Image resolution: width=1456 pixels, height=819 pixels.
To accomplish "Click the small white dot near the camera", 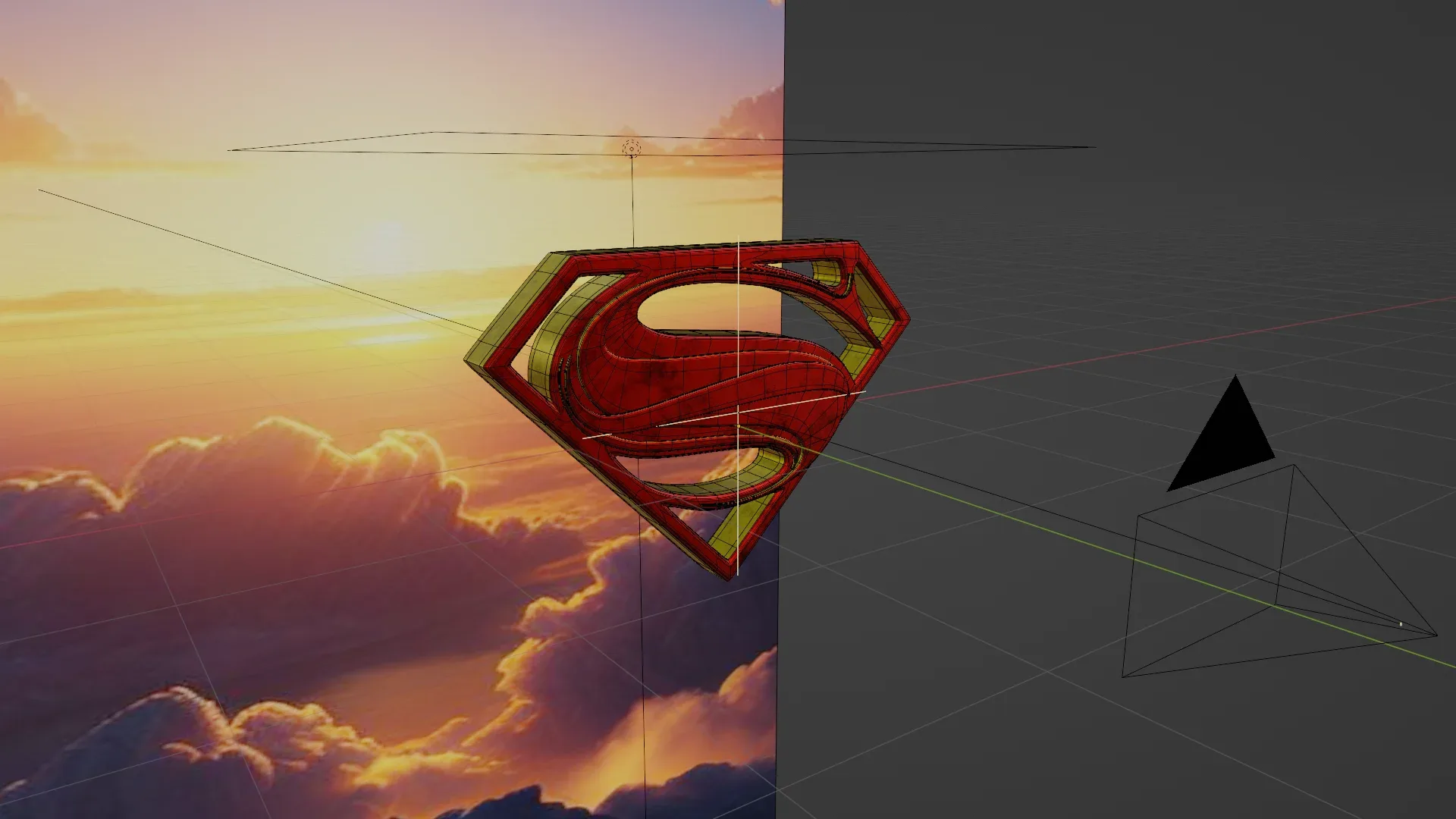I will click(x=1400, y=623).
